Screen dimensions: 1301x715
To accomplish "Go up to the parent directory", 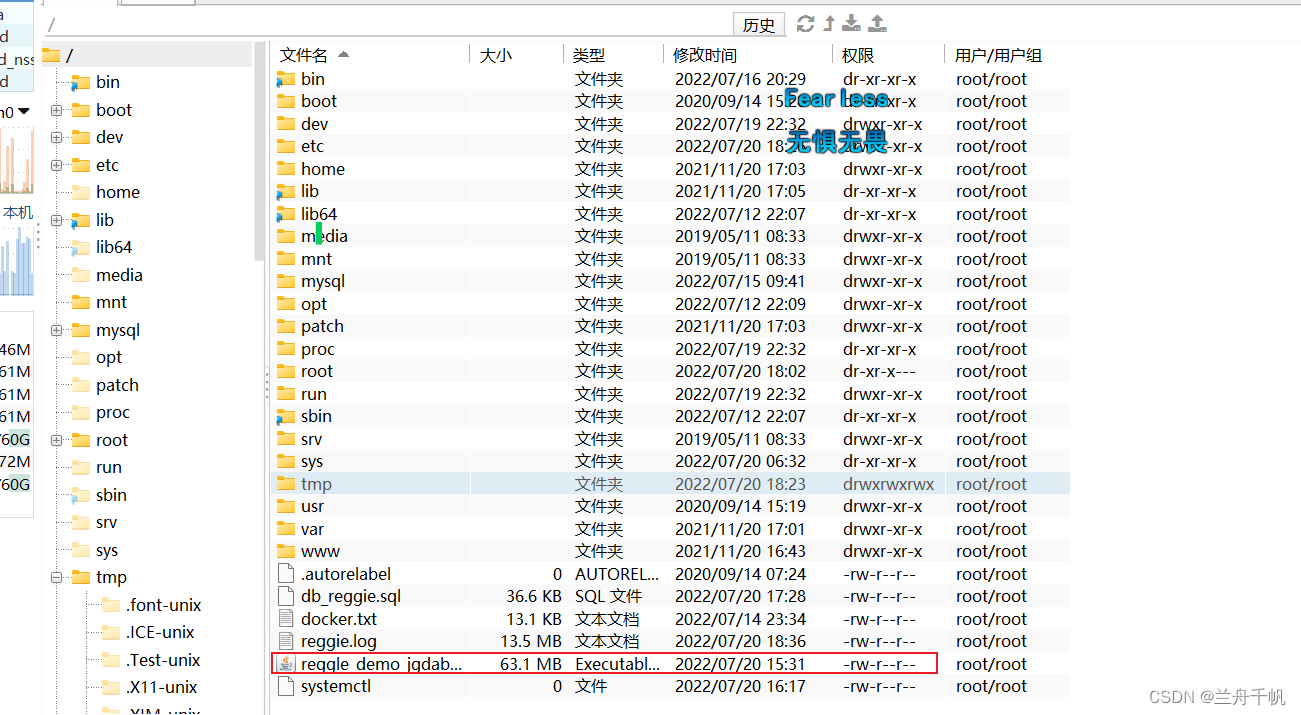I will pyautogui.click(x=829, y=24).
